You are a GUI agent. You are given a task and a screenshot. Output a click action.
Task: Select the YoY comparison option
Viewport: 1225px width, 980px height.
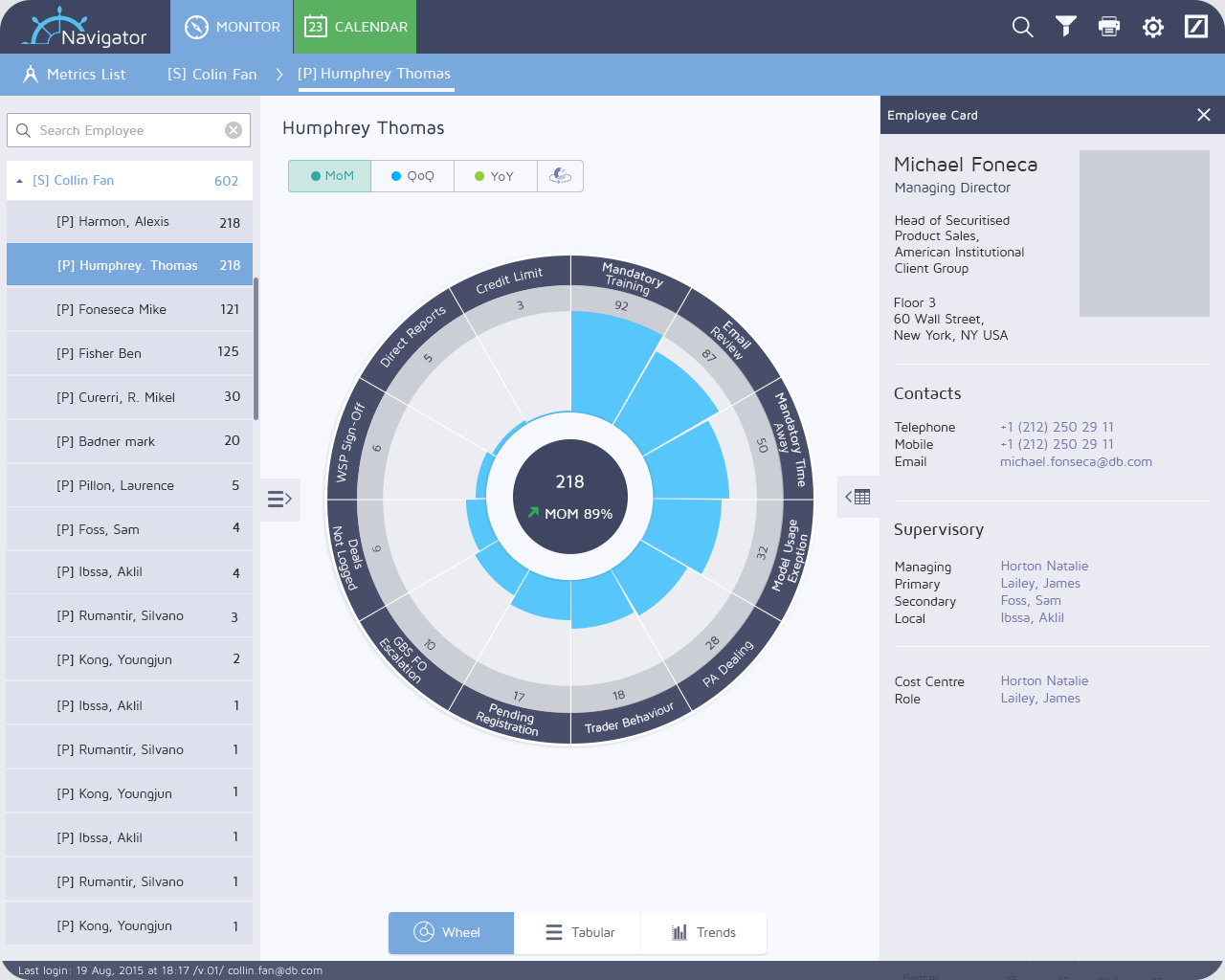[x=495, y=176]
